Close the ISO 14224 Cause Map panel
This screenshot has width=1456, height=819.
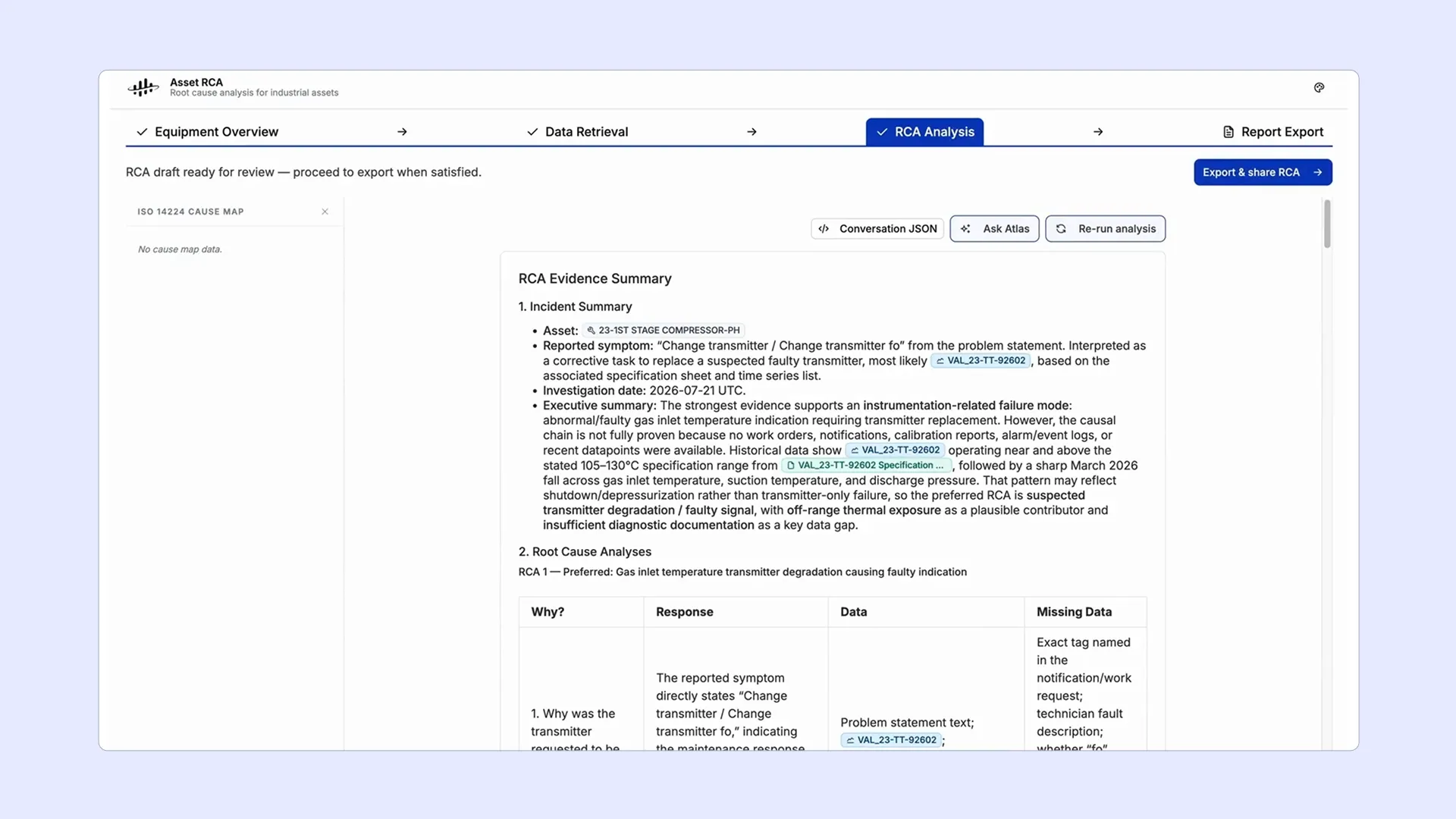(x=325, y=212)
